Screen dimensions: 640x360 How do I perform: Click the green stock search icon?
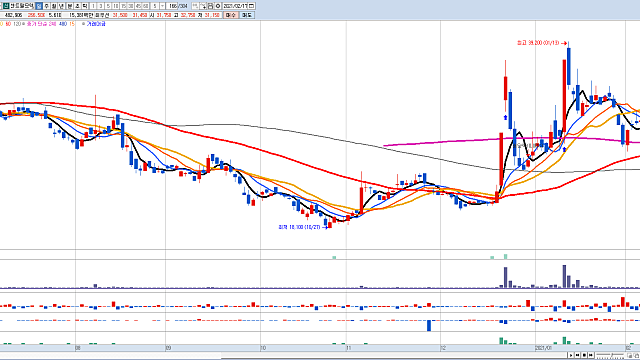point(6,6)
